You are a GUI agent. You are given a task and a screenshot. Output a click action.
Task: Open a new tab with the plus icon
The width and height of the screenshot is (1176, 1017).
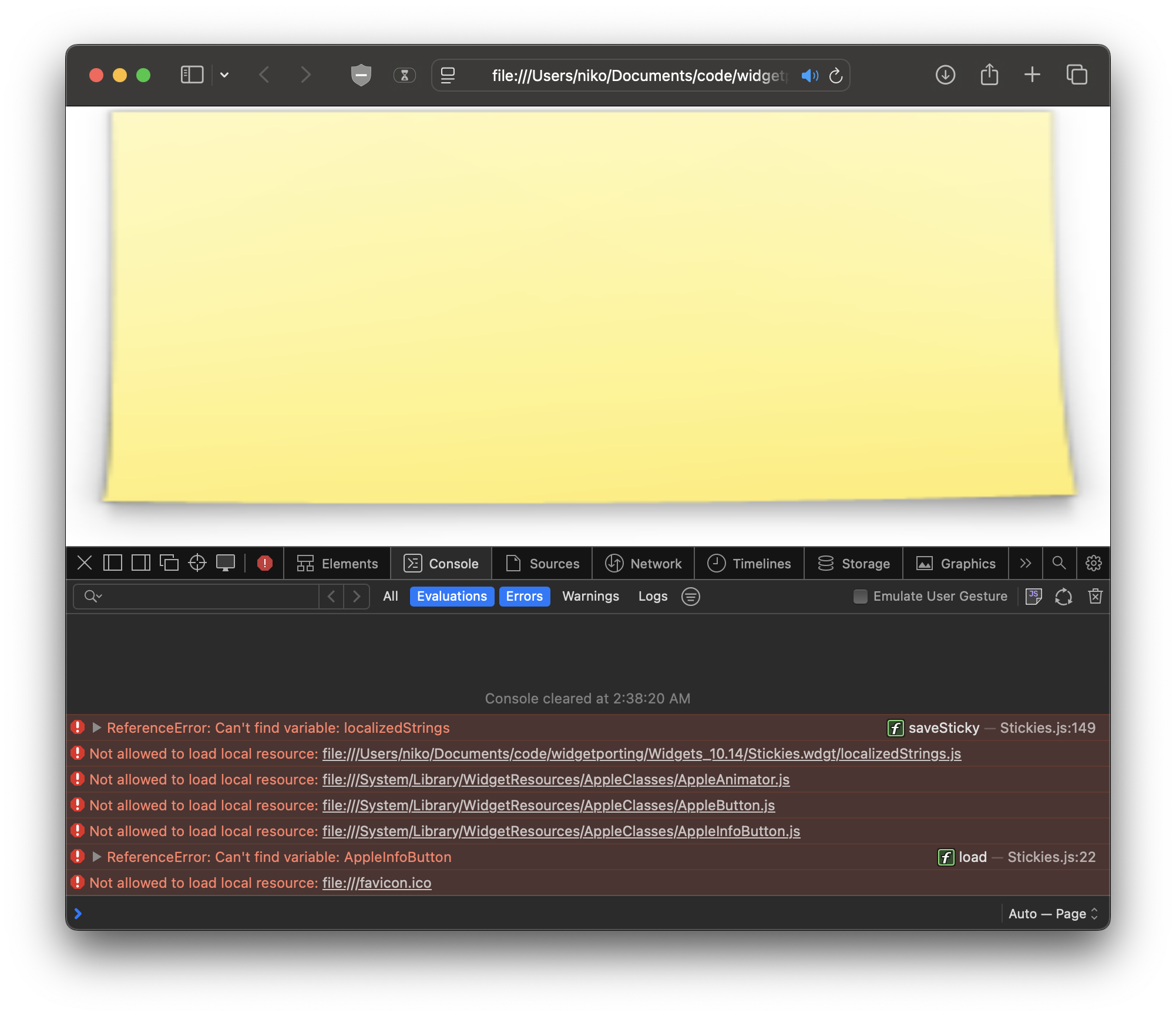click(x=1032, y=75)
